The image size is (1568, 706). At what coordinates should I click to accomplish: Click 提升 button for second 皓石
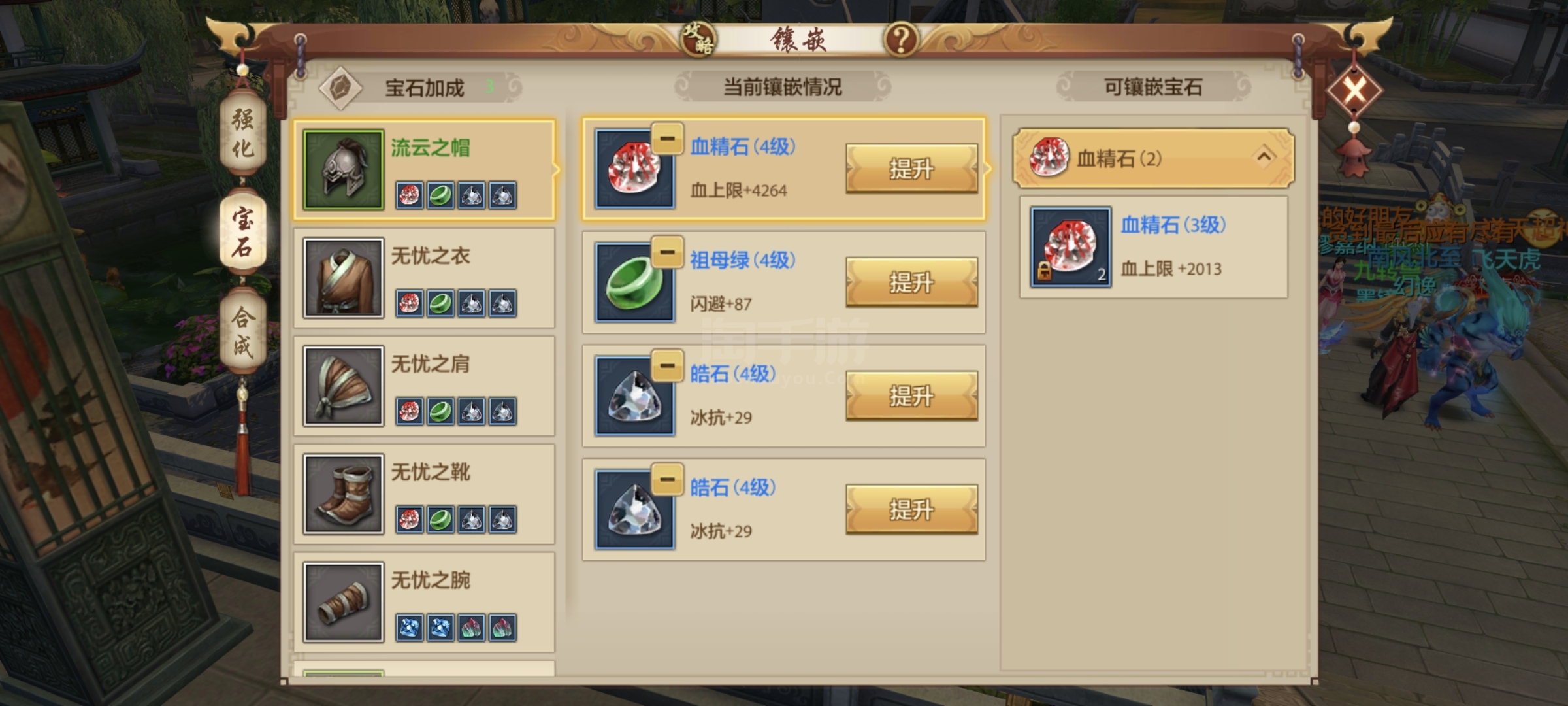[x=911, y=509]
